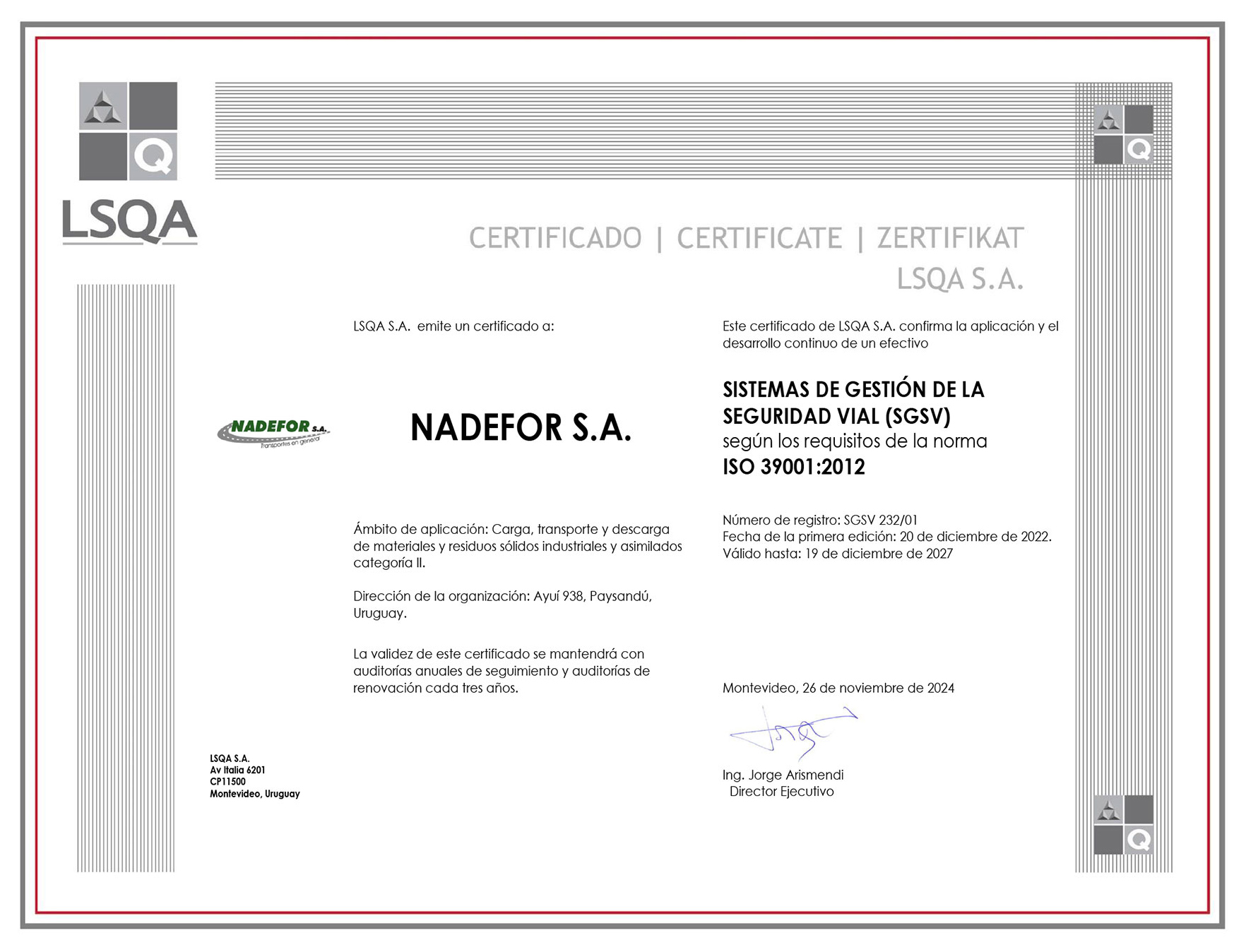This screenshot has height=952, width=1246.
Task: Click the Dirección de la organización address text
Action: click(x=502, y=605)
